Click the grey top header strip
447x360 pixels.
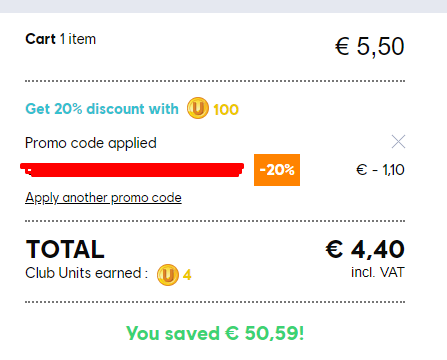(223, 6)
